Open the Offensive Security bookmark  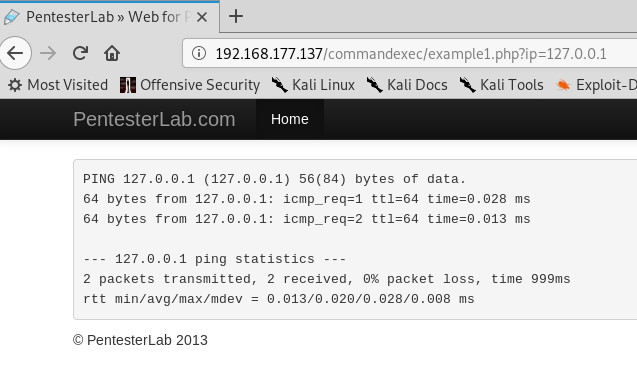click(190, 85)
